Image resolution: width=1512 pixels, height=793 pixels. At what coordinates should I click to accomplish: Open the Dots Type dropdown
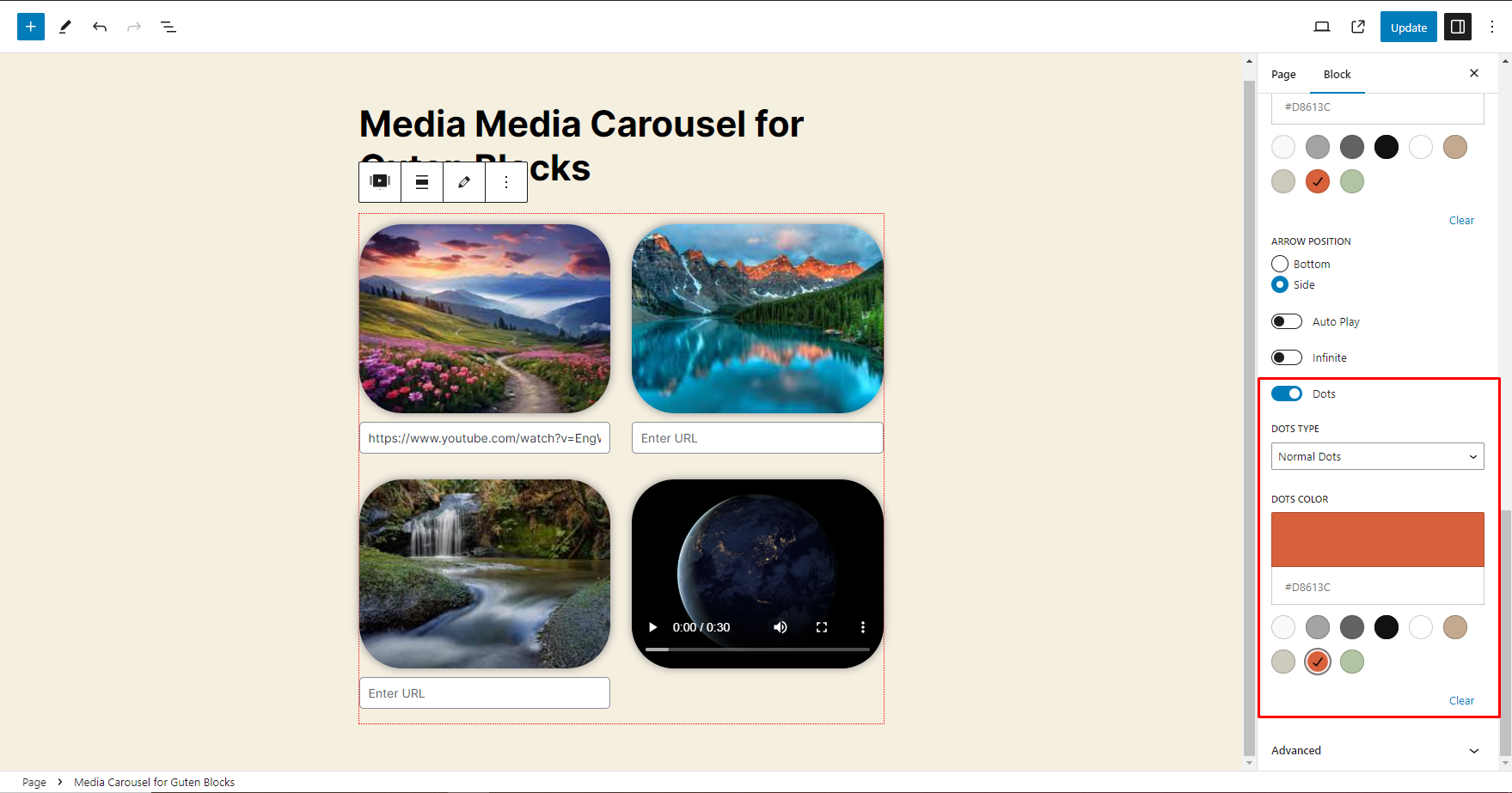pos(1378,456)
